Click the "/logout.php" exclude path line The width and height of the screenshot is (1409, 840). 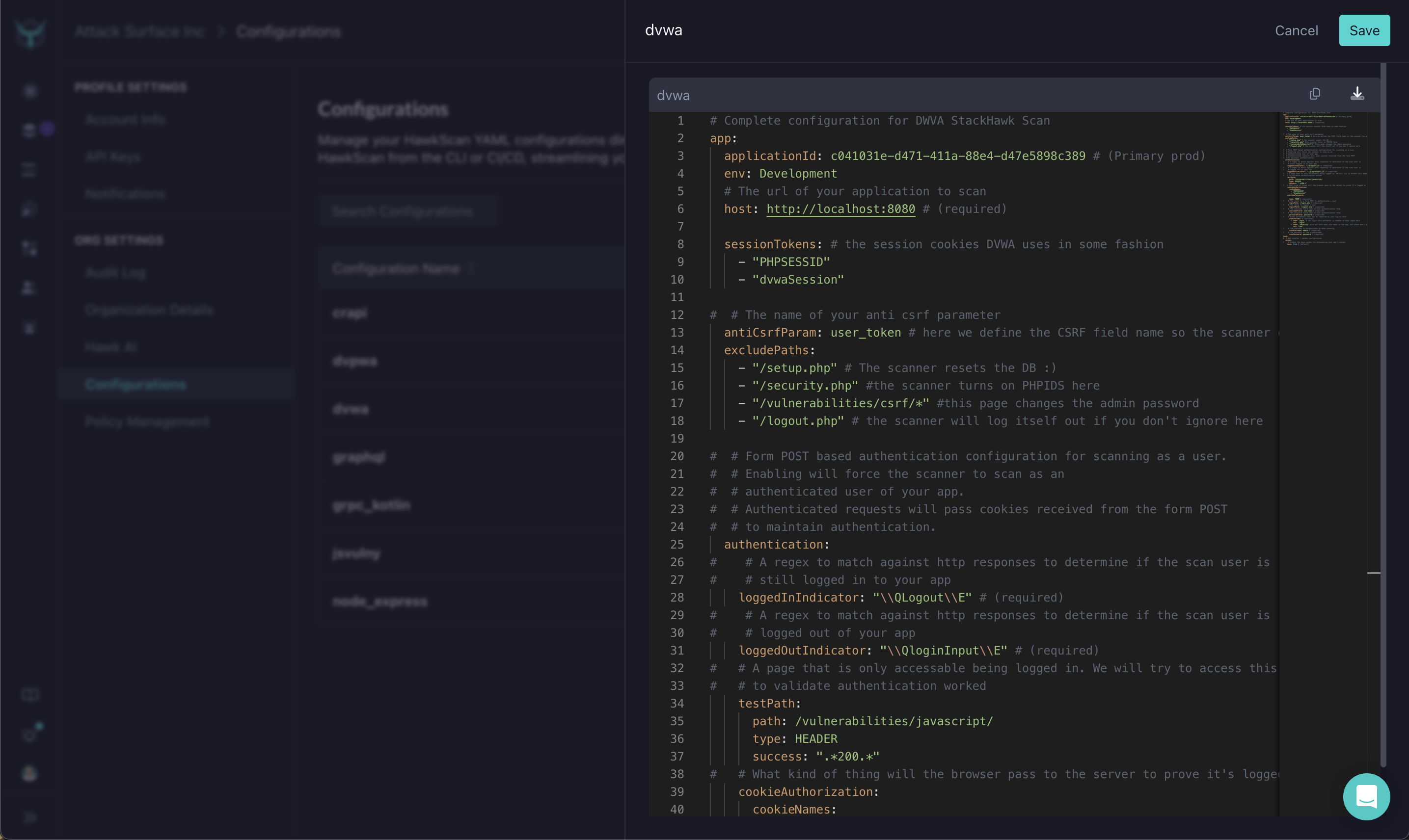[x=1000, y=421]
